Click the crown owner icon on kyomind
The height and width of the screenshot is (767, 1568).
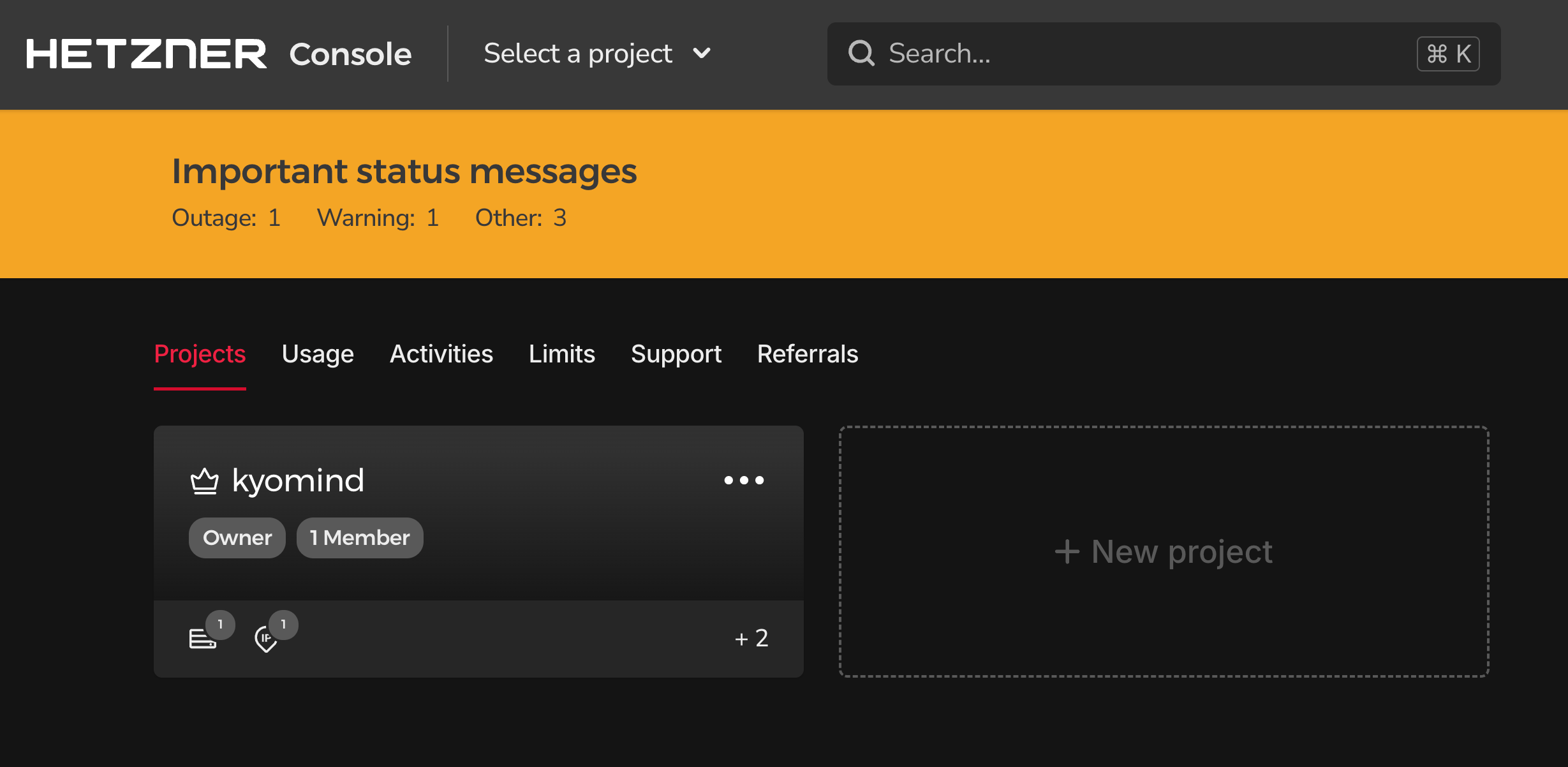(204, 481)
